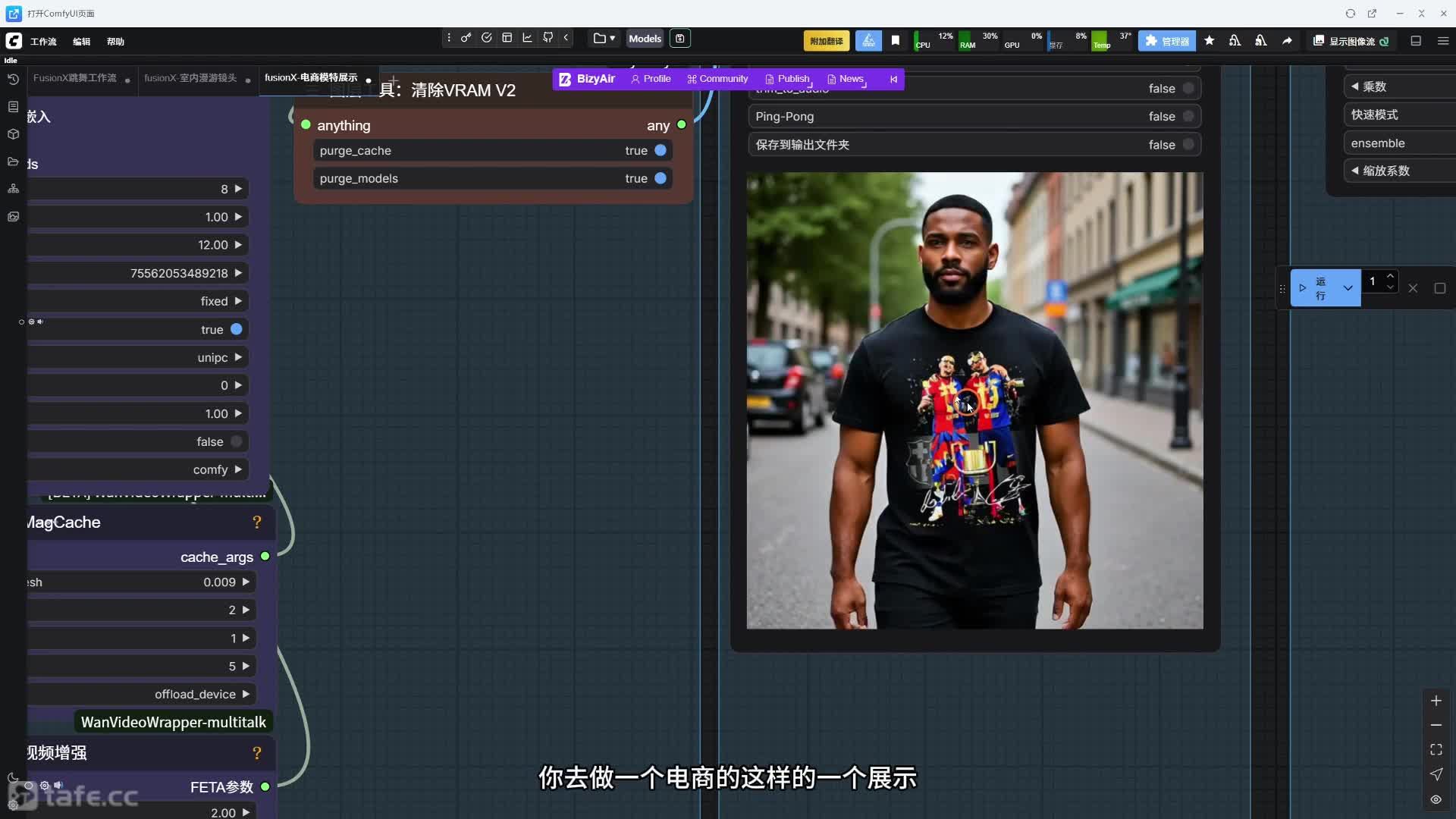This screenshot has width=1456, height=819.
Task: Open the folder dropdown in toolbar
Action: coord(604,38)
